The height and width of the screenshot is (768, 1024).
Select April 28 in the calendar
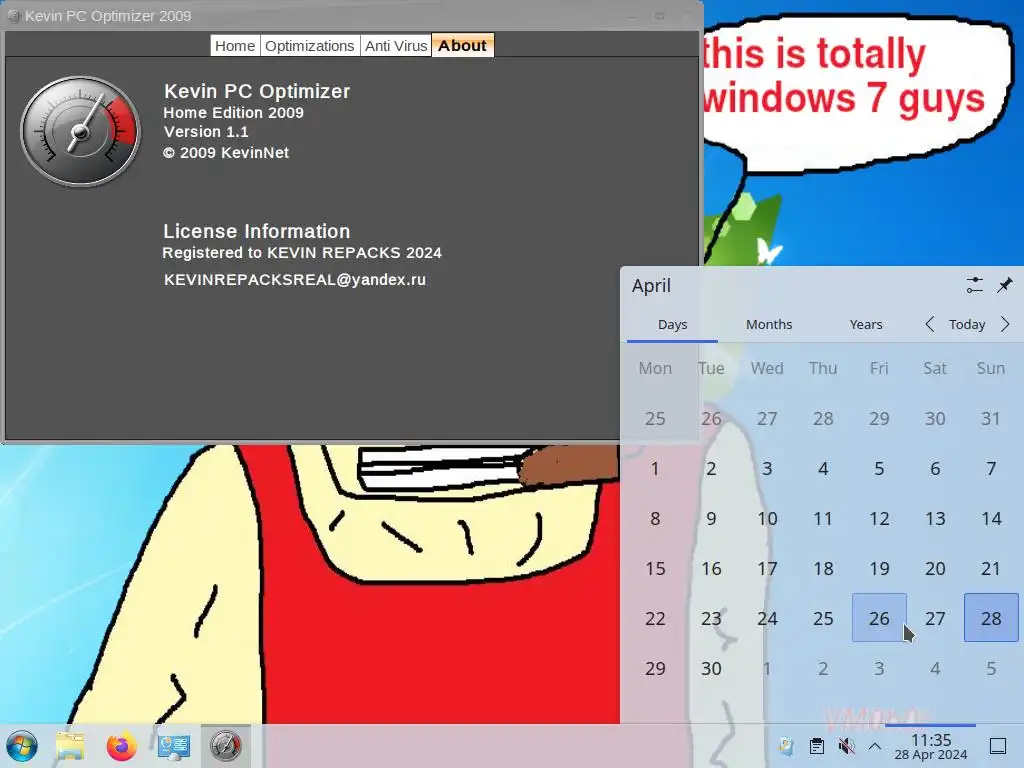coord(991,618)
